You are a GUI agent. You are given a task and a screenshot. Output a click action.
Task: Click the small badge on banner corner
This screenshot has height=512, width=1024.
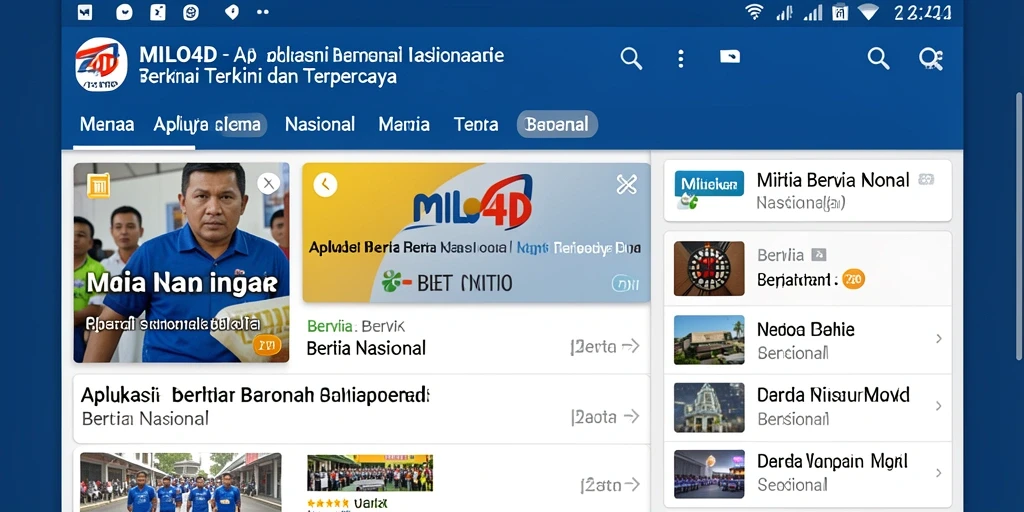(624, 283)
